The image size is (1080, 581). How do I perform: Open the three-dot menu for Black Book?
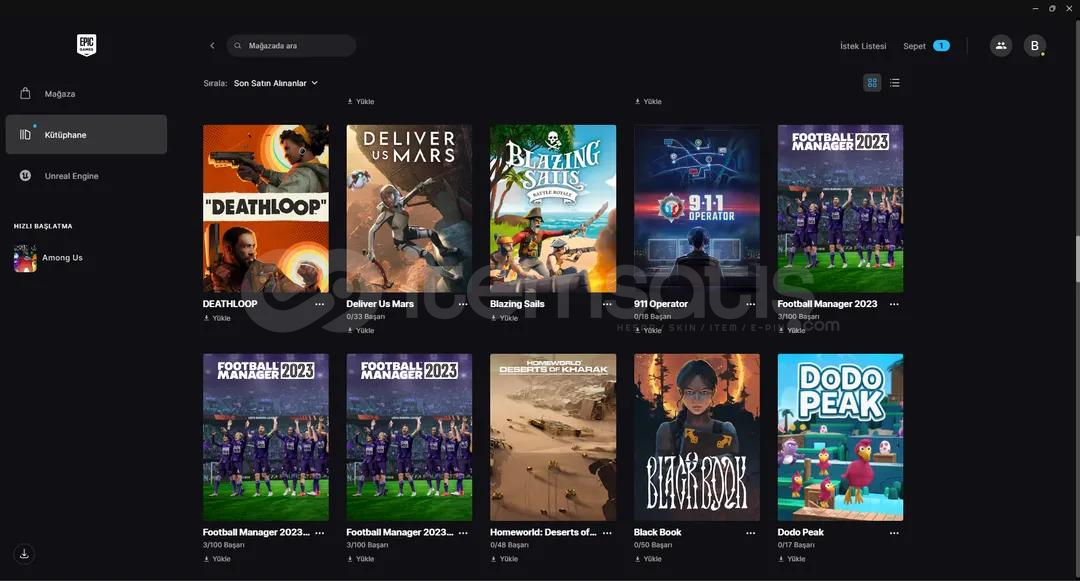pos(751,533)
